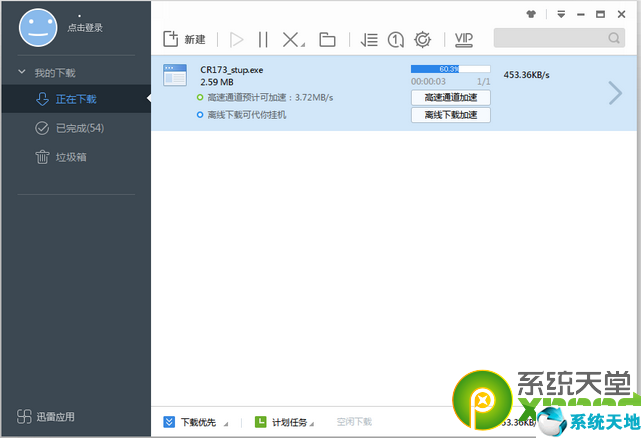This screenshot has width=641, height=438.
Task: Select the CR173_stup.exe file name
Action: coord(232,70)
